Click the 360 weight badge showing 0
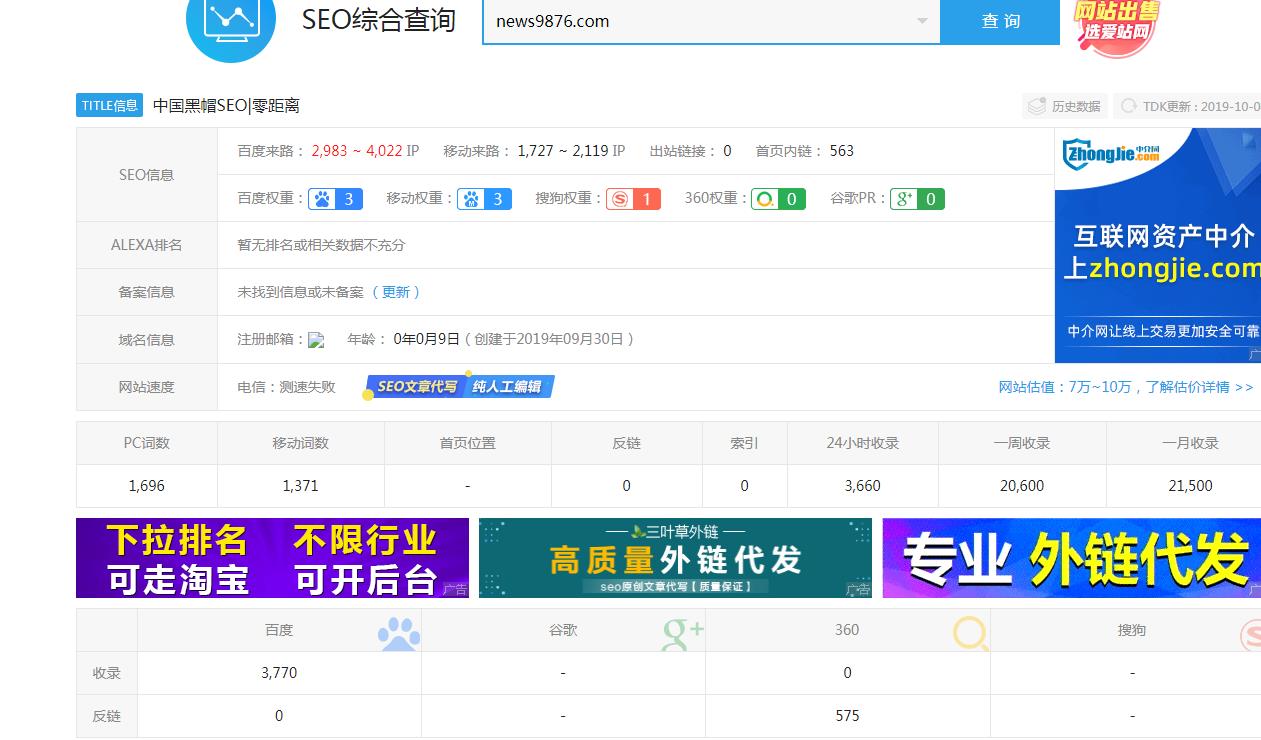1261x740 pixels. [778, 199]
